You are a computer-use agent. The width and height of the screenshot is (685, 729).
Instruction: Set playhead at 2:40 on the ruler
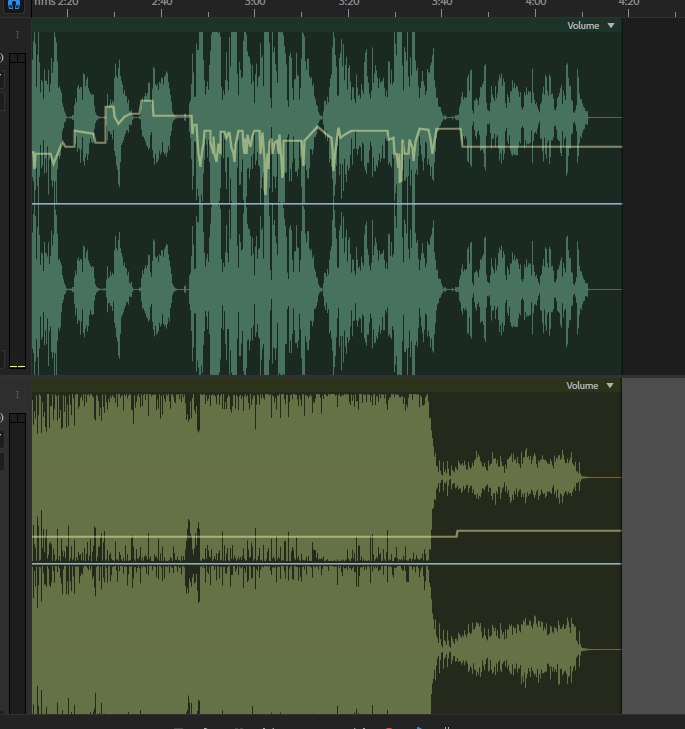point(161,4)
